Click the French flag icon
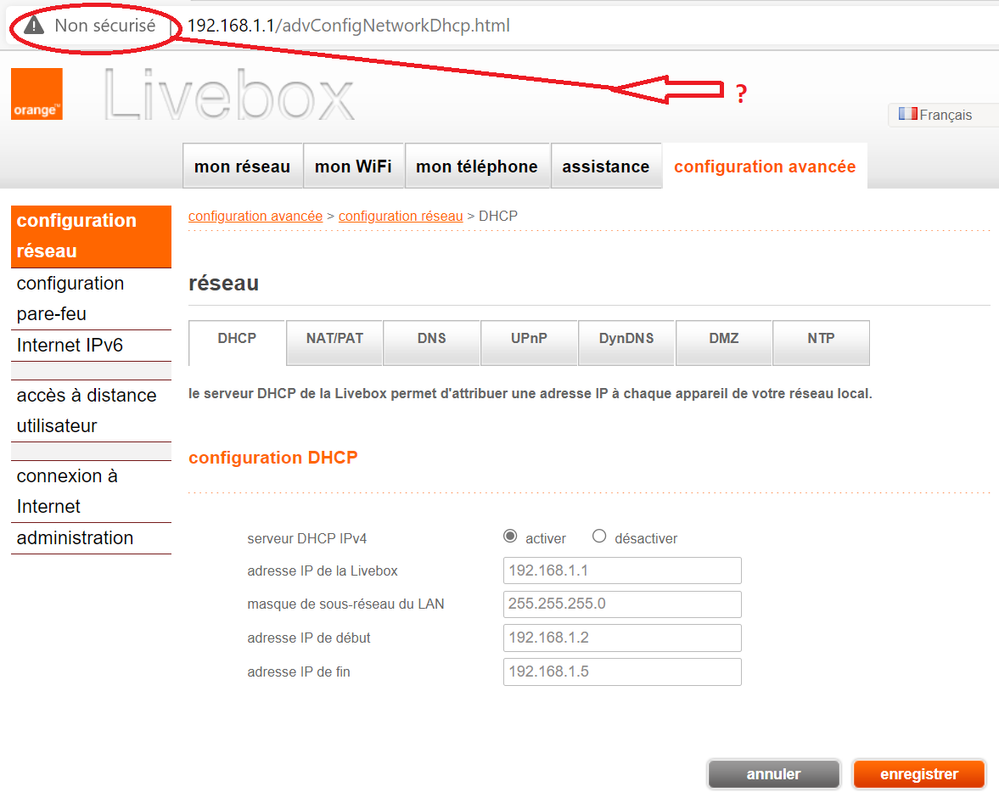Screen dimensions: 999x810 [908, 114]
